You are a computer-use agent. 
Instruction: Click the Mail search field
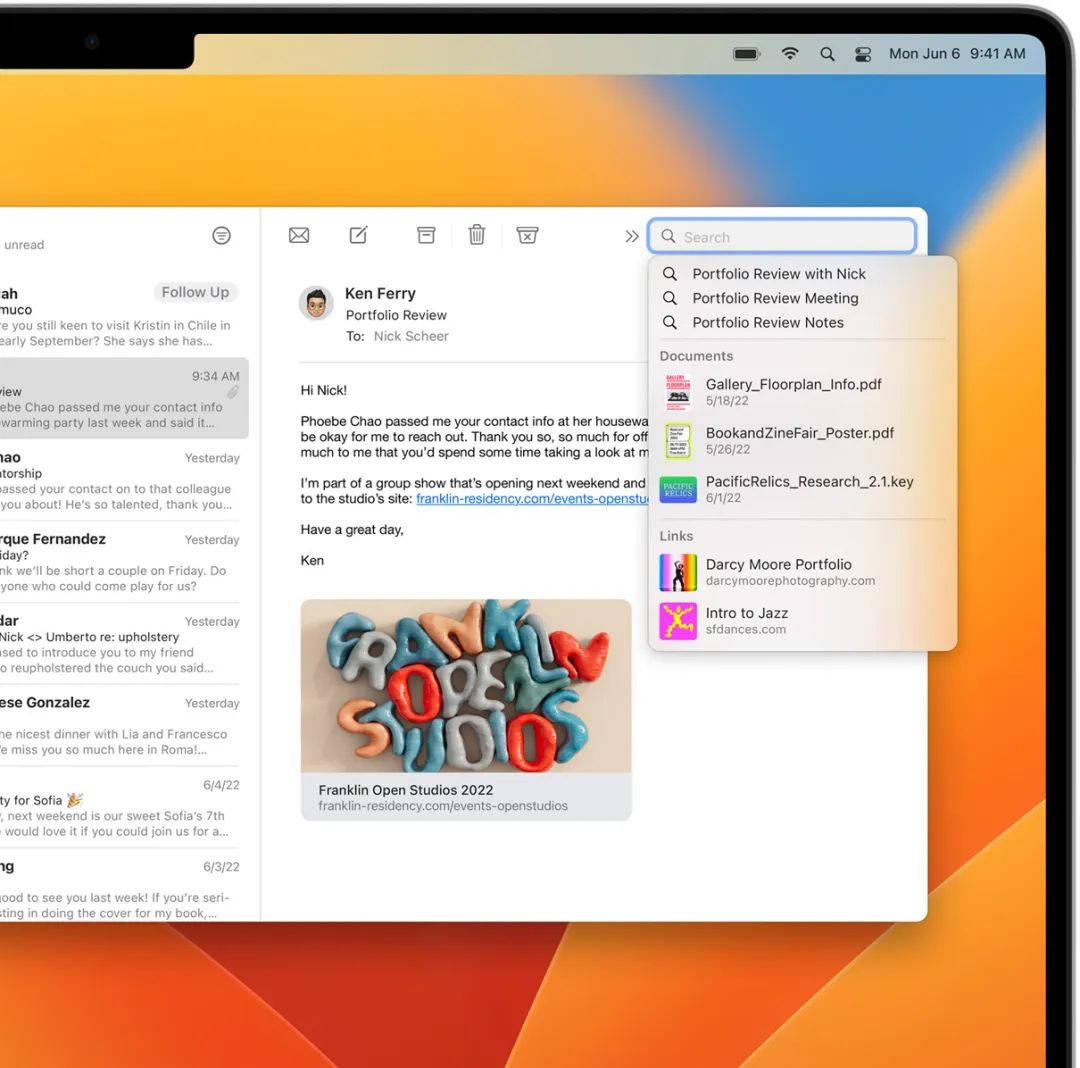[x=790, y=237]
